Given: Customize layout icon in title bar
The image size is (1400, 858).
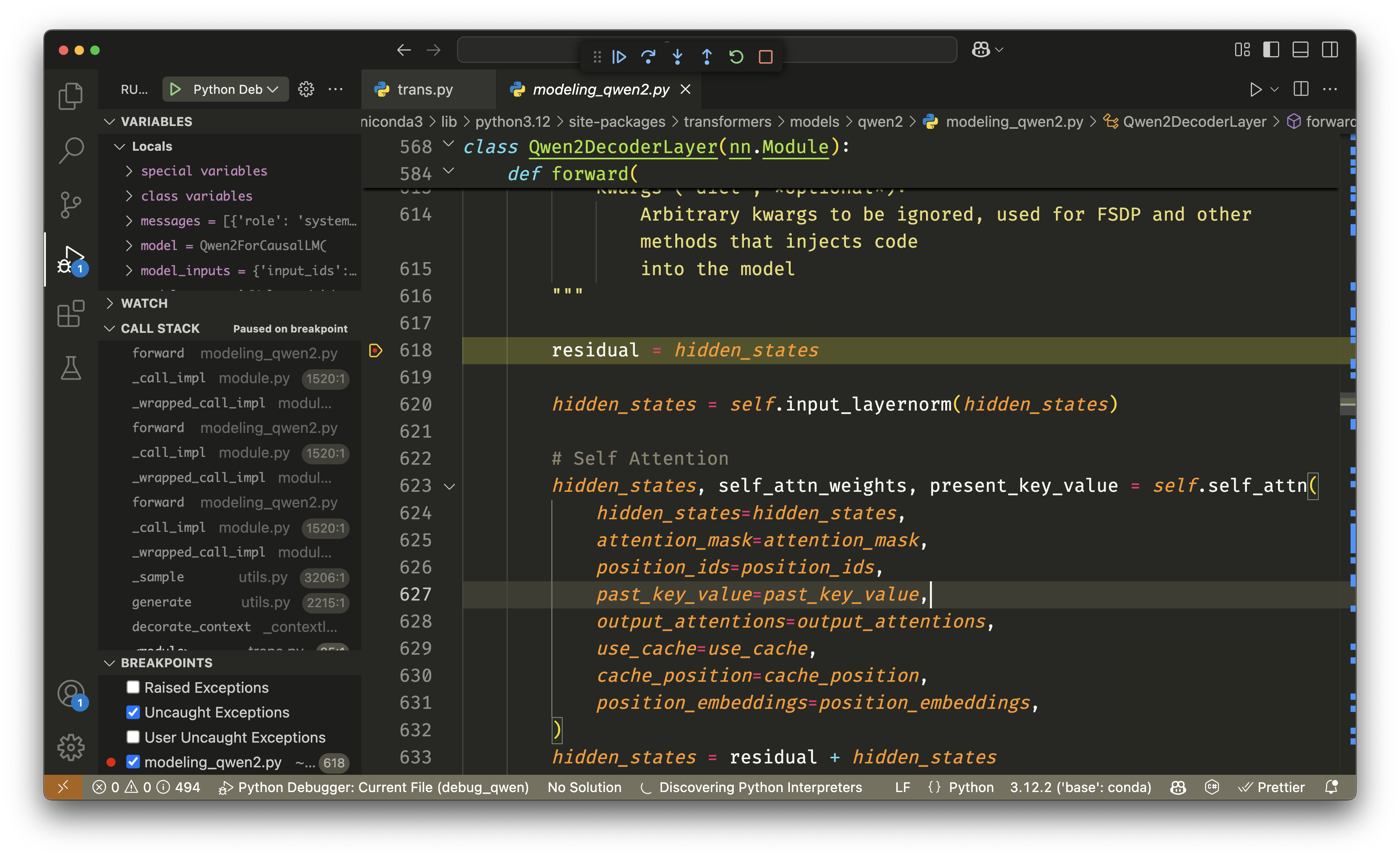Looking at the screenshot, I should (x=1243, y=50).
